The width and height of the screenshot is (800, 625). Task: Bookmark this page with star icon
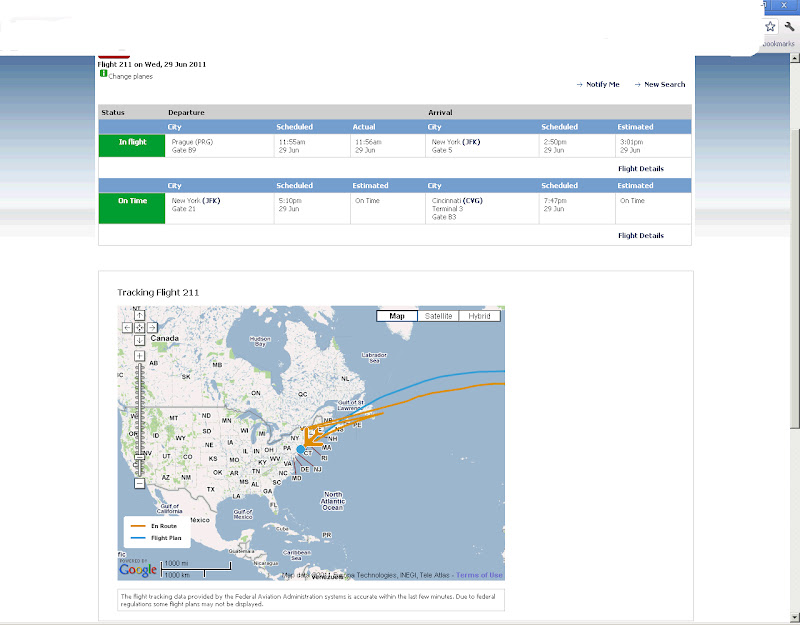pos(770,26)
